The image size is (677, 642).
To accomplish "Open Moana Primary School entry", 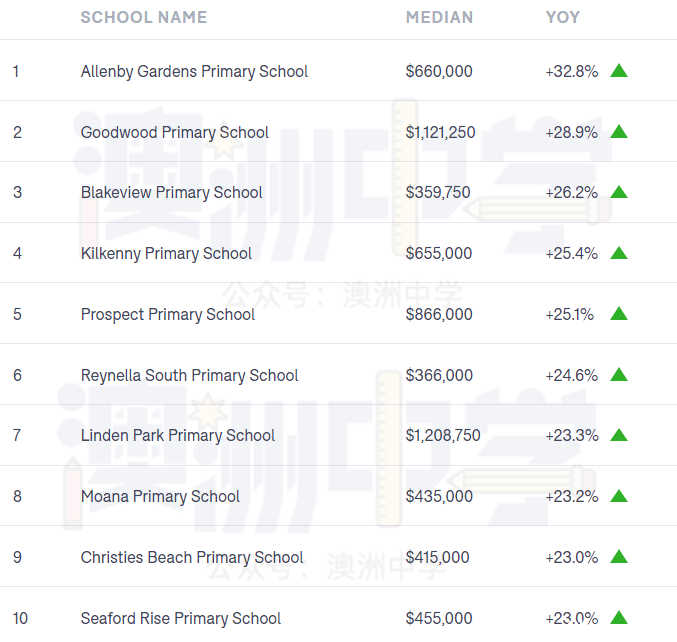I will pyautogui.click(x=160, y=497).
